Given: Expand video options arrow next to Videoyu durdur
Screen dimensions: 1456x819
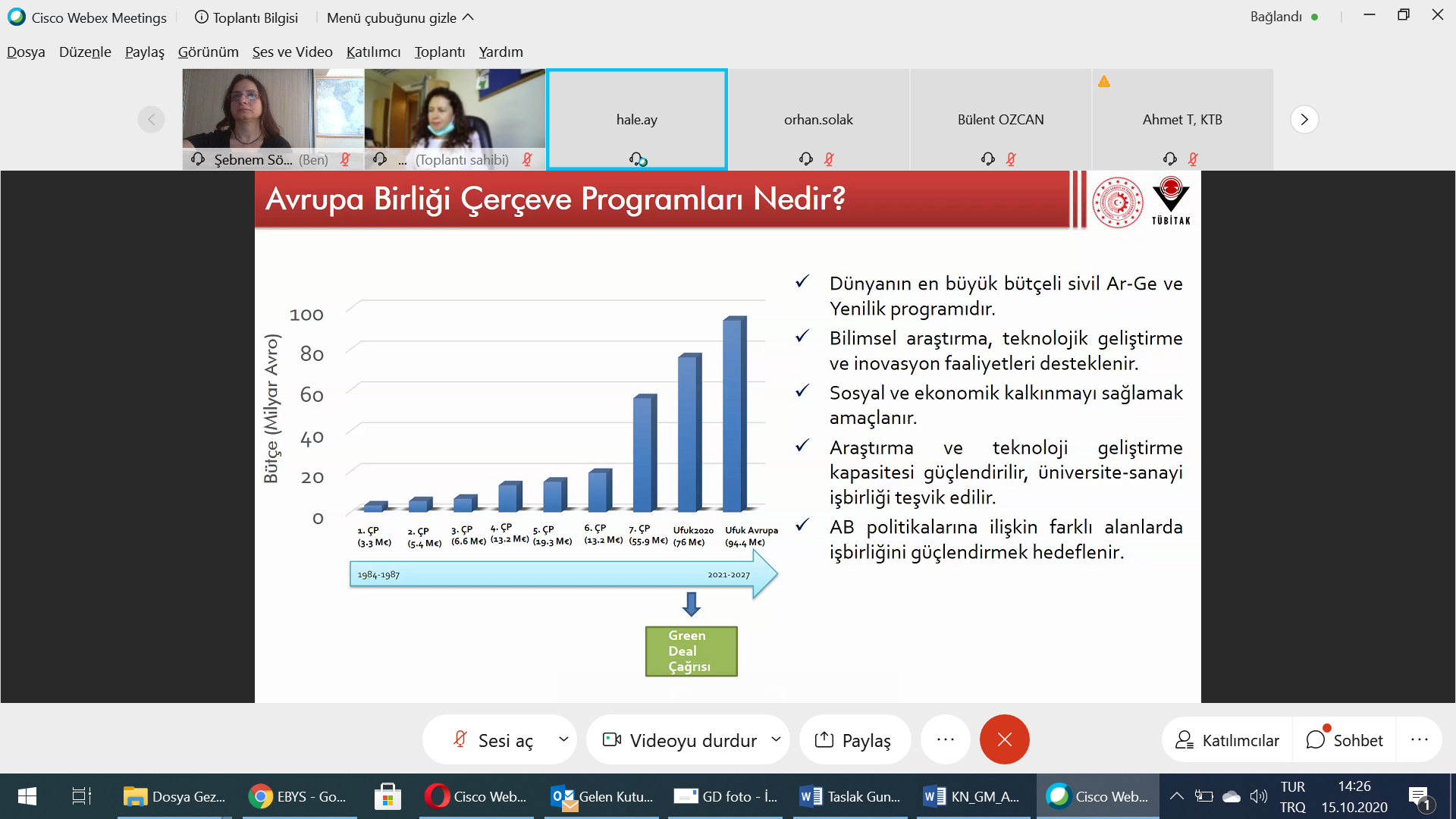Looking at the screenshot, I should click(x=776, y=739).
